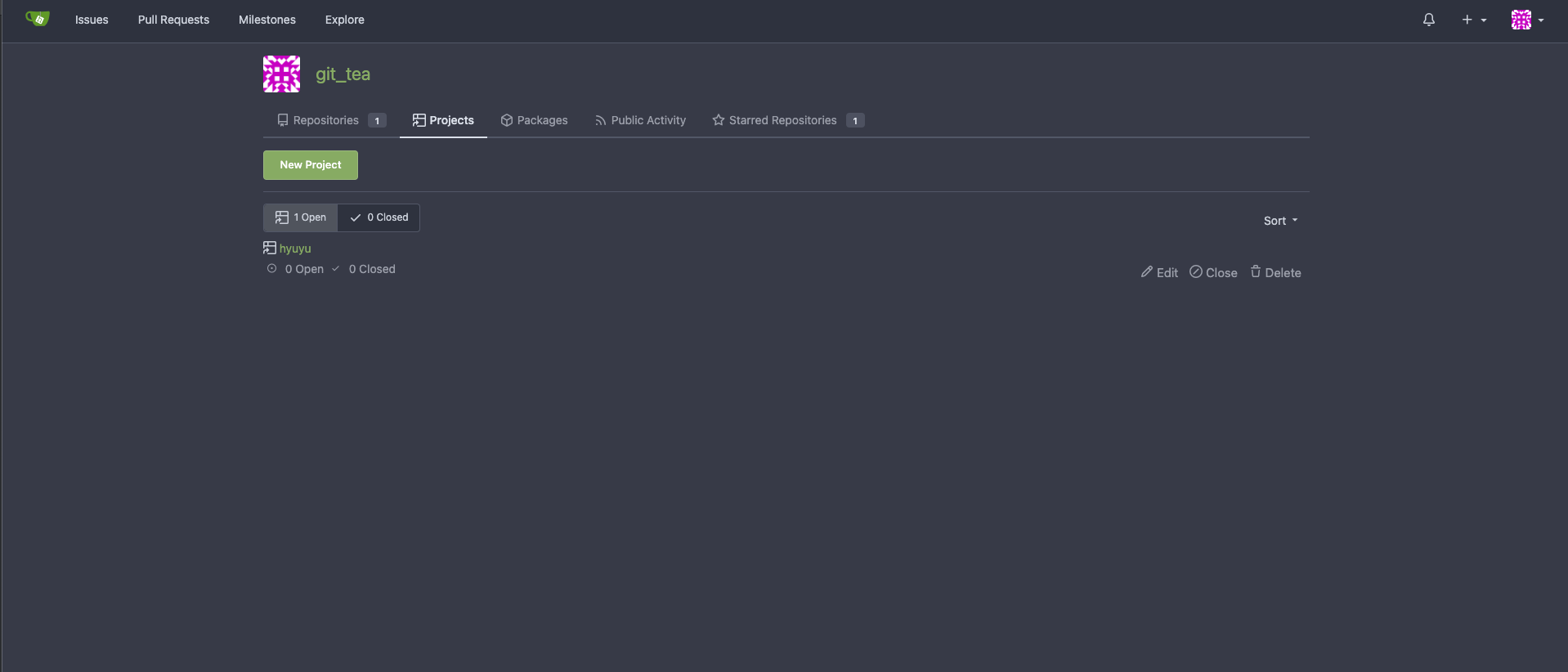This screenshot has height=672, width=1568.
Task: Click the New Project button
Action: (311, 165)
